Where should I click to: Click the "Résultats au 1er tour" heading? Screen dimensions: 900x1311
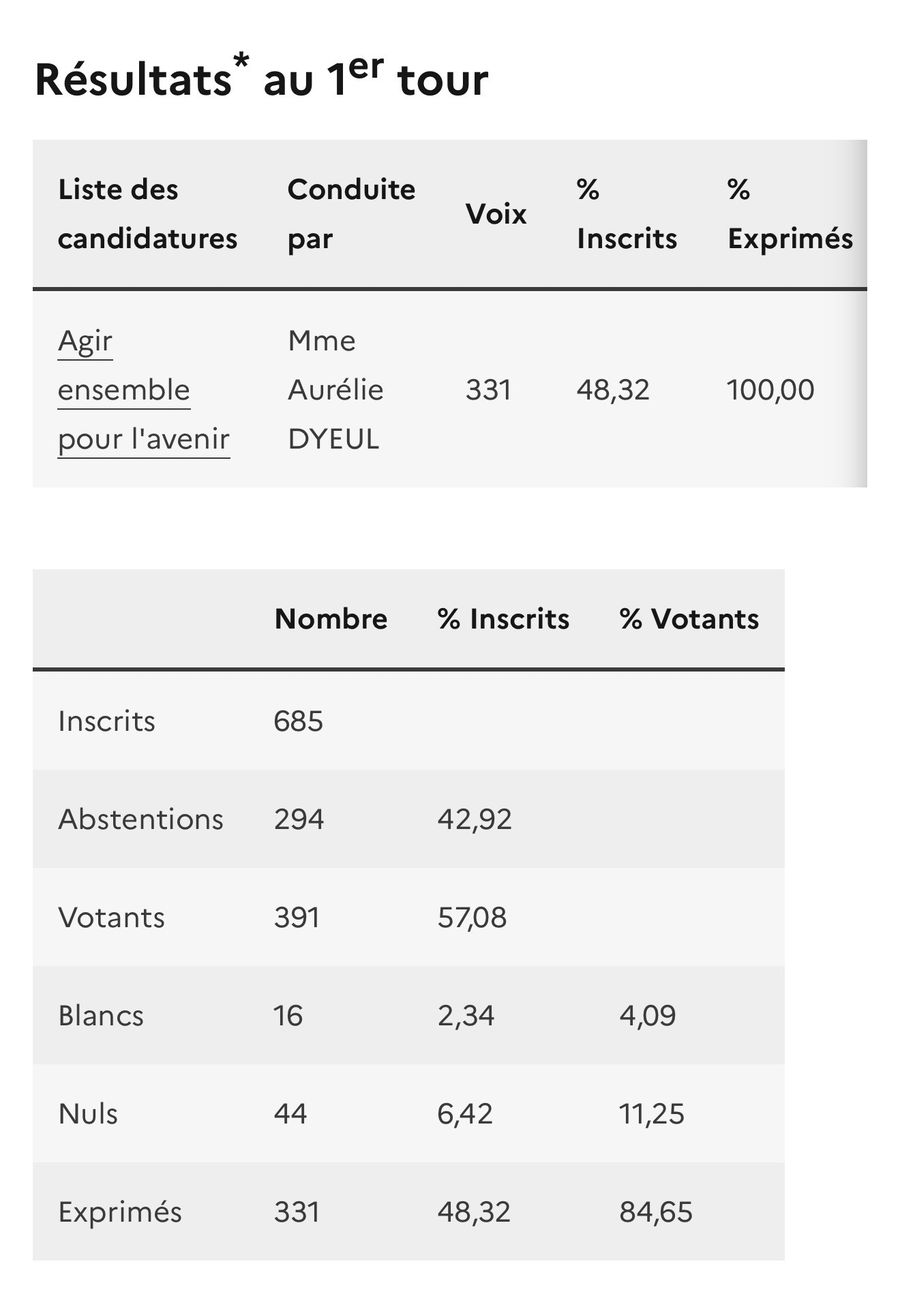(x=261, y=80)
